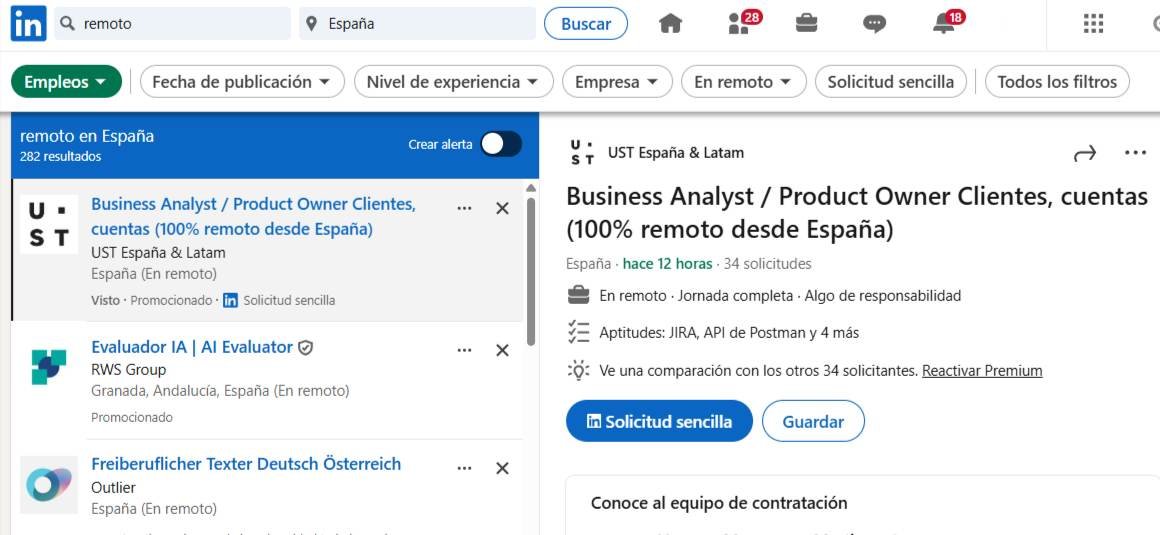Open the apps grid menu icon
This screenshot has width=1160, height=535.
tap(1093, 24)
